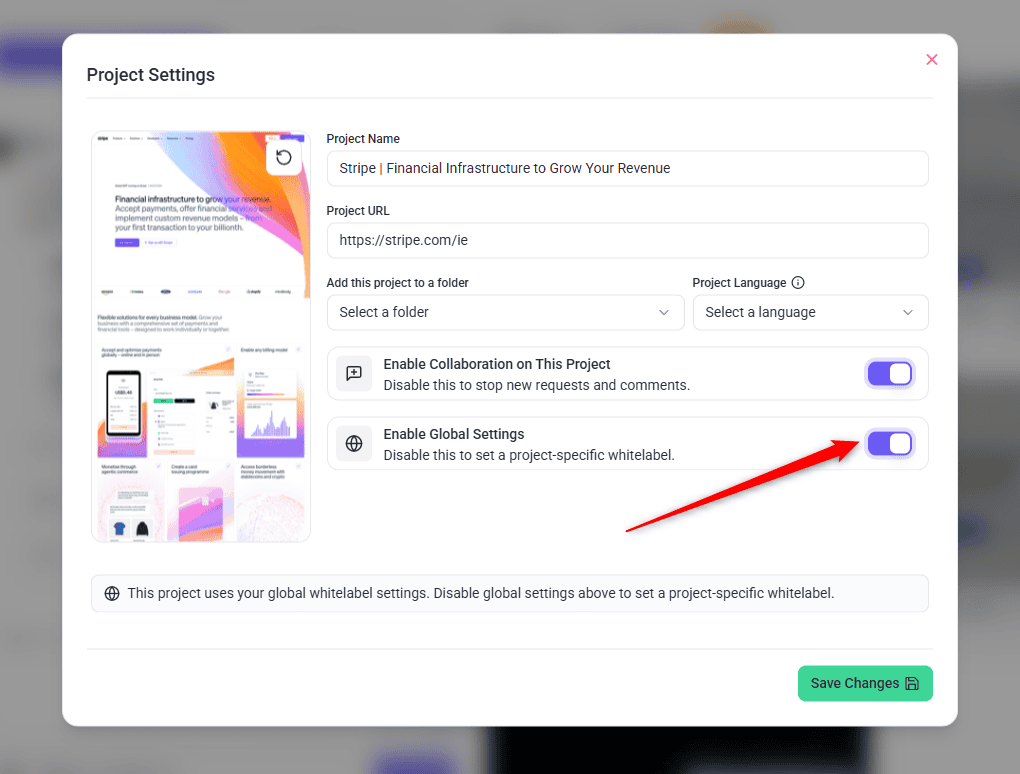1020x774 pixels.
Task: Click 'Disable this to set a project-specific whitelabel' text
Action: coord(529,455)
